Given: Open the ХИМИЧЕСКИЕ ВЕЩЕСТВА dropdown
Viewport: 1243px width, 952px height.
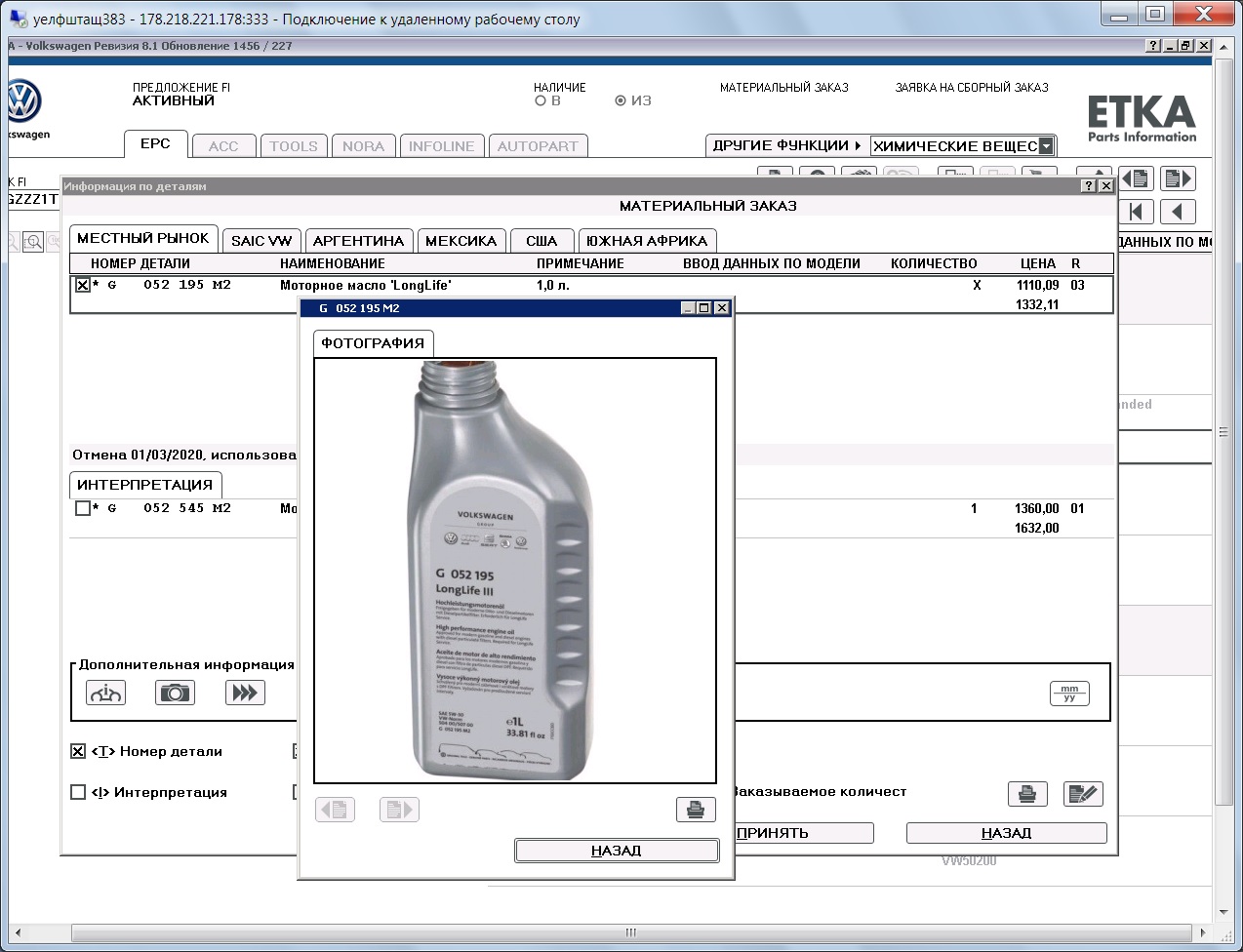Looking at the screenshot, I should [x=1046, y=146].
